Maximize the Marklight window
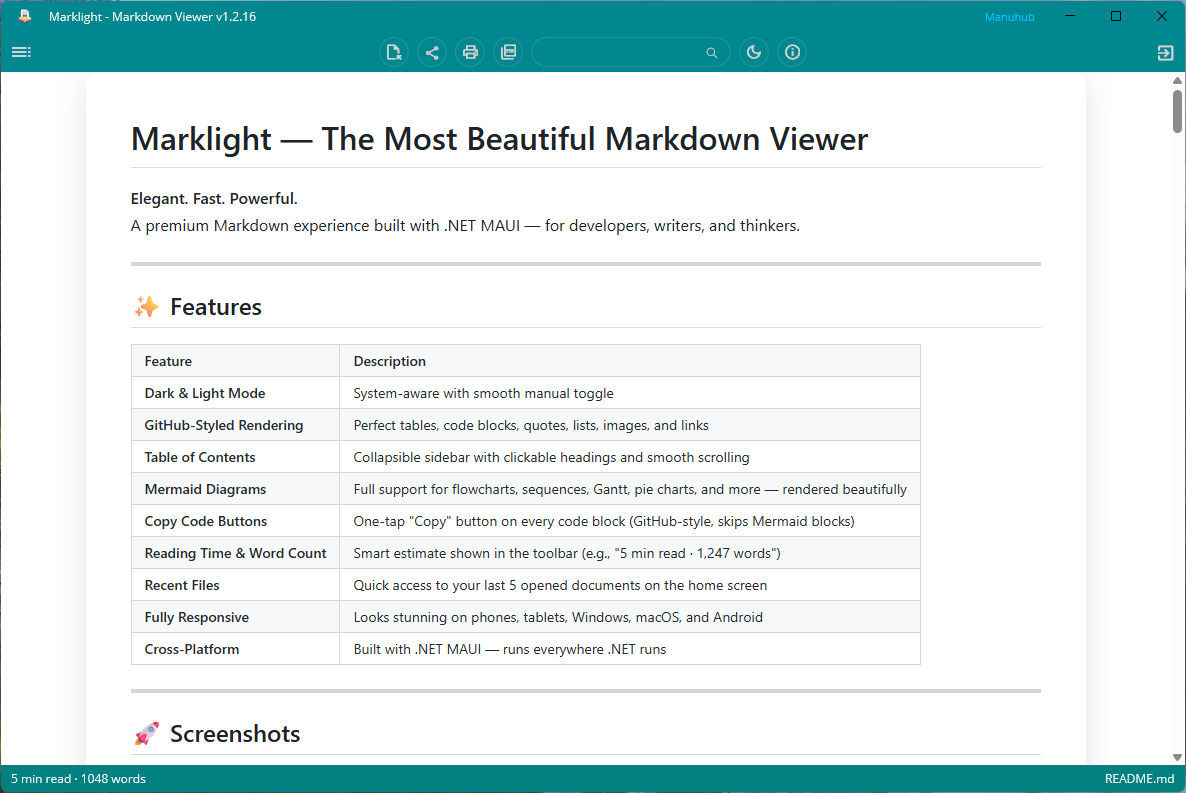1186x793 pixels. point(1116,16)
